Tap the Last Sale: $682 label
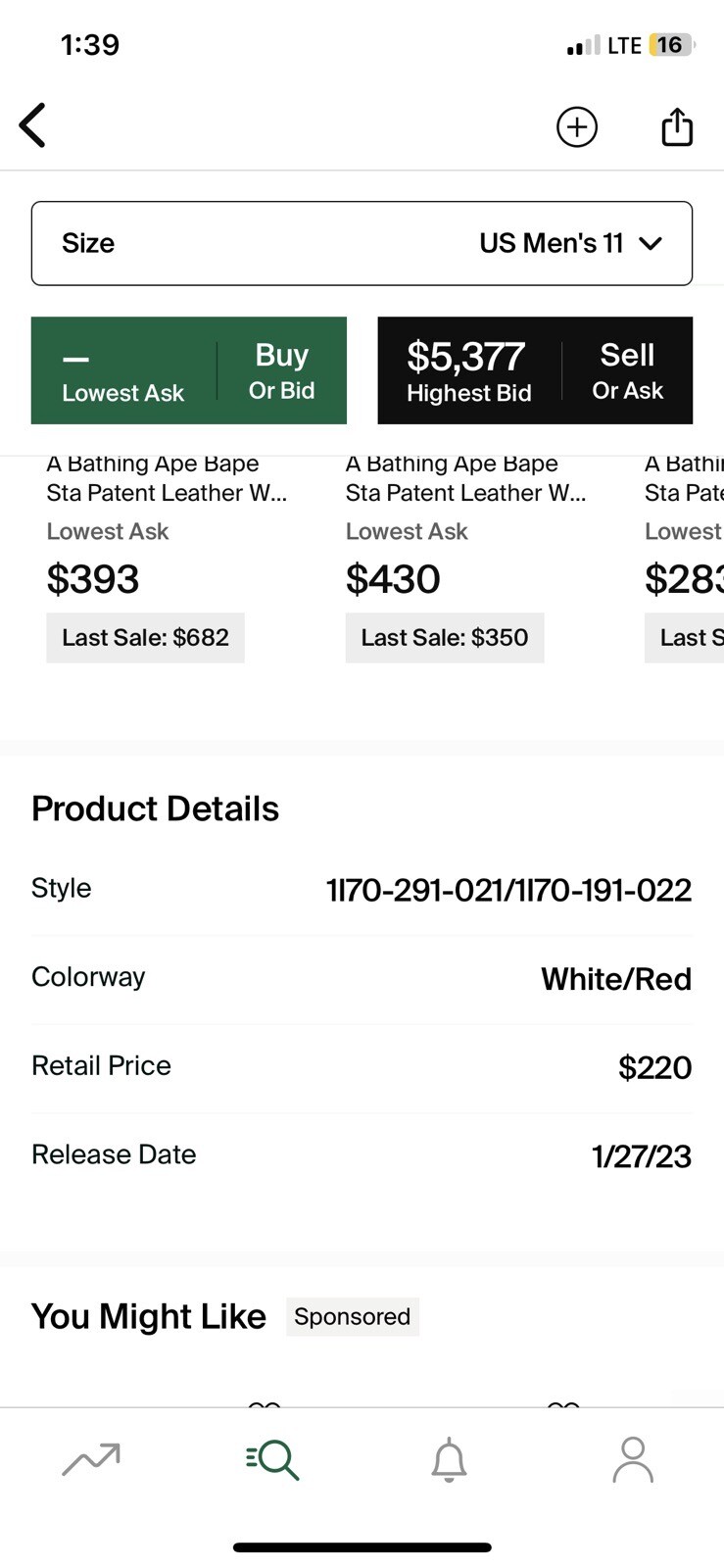The height and width of the screenshot is (1568, 724). (x=145, y=638)
